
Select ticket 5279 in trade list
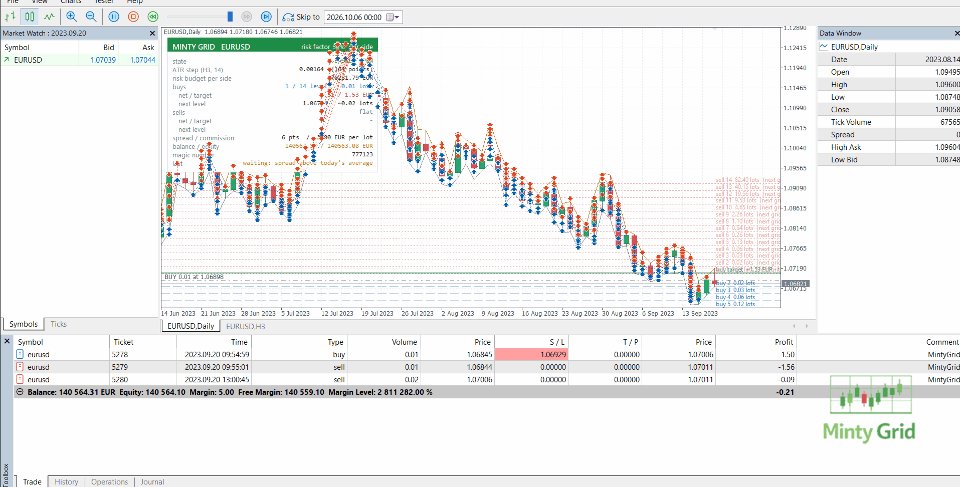point(487,367)
